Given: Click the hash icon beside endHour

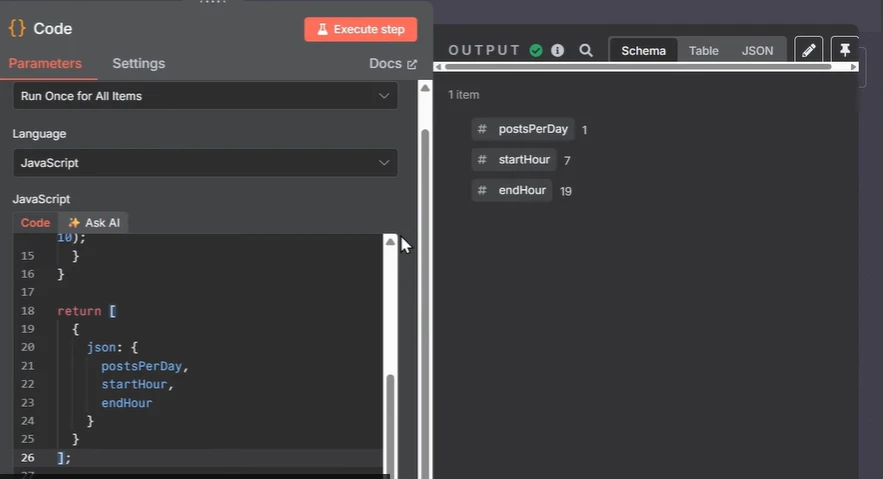Looking at the screenshot, I should coord(481,190).
